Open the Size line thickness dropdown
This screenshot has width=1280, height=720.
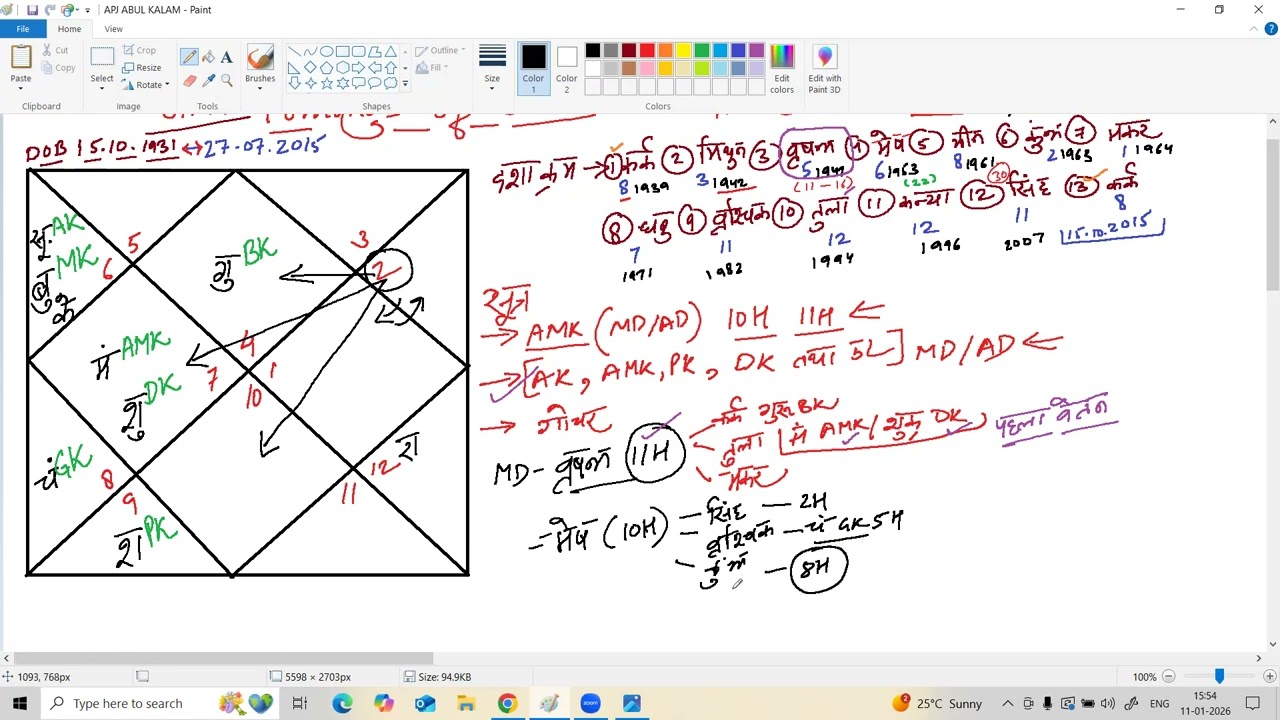(x=492, y=69)
